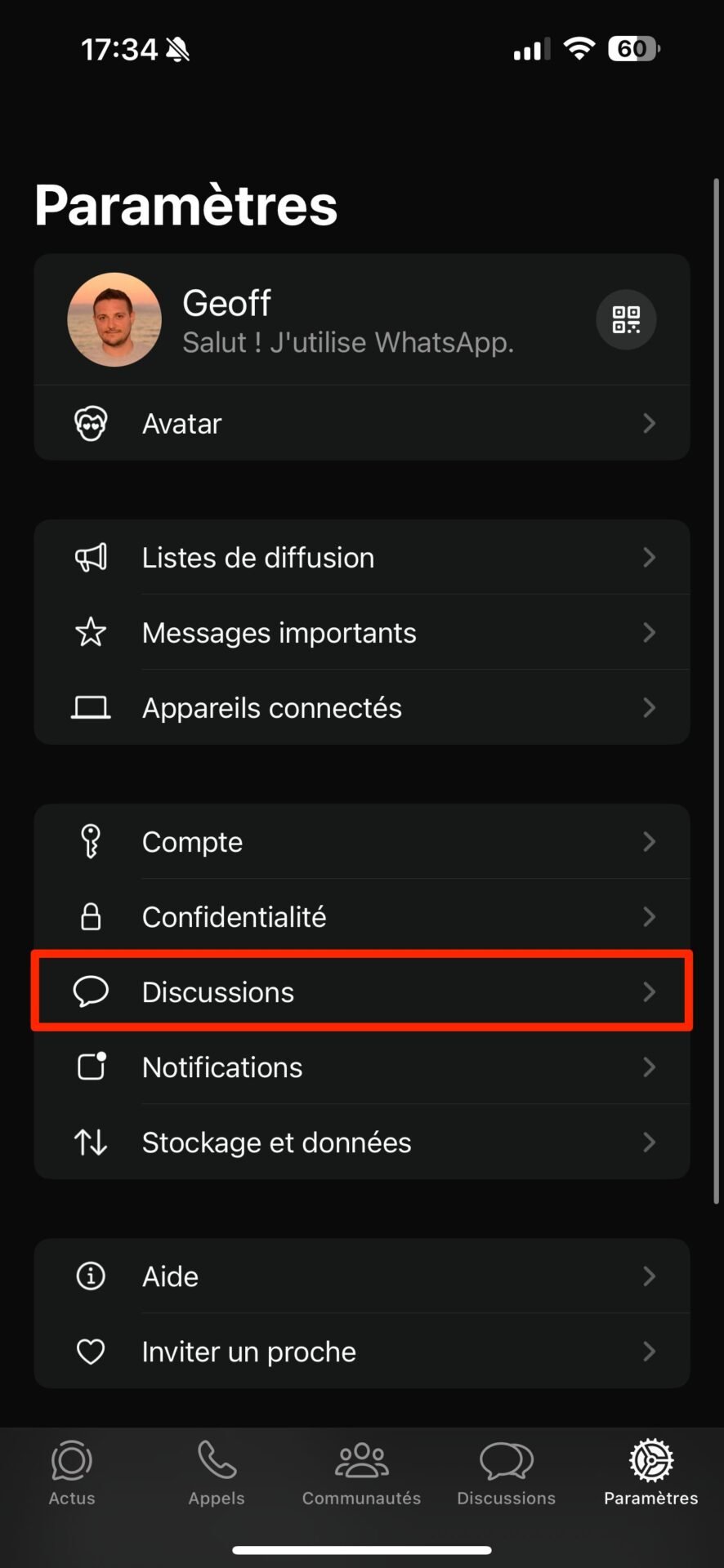Tap the speech bubble icon beside Discussions

pyautogui.click(x=91, y=991)
